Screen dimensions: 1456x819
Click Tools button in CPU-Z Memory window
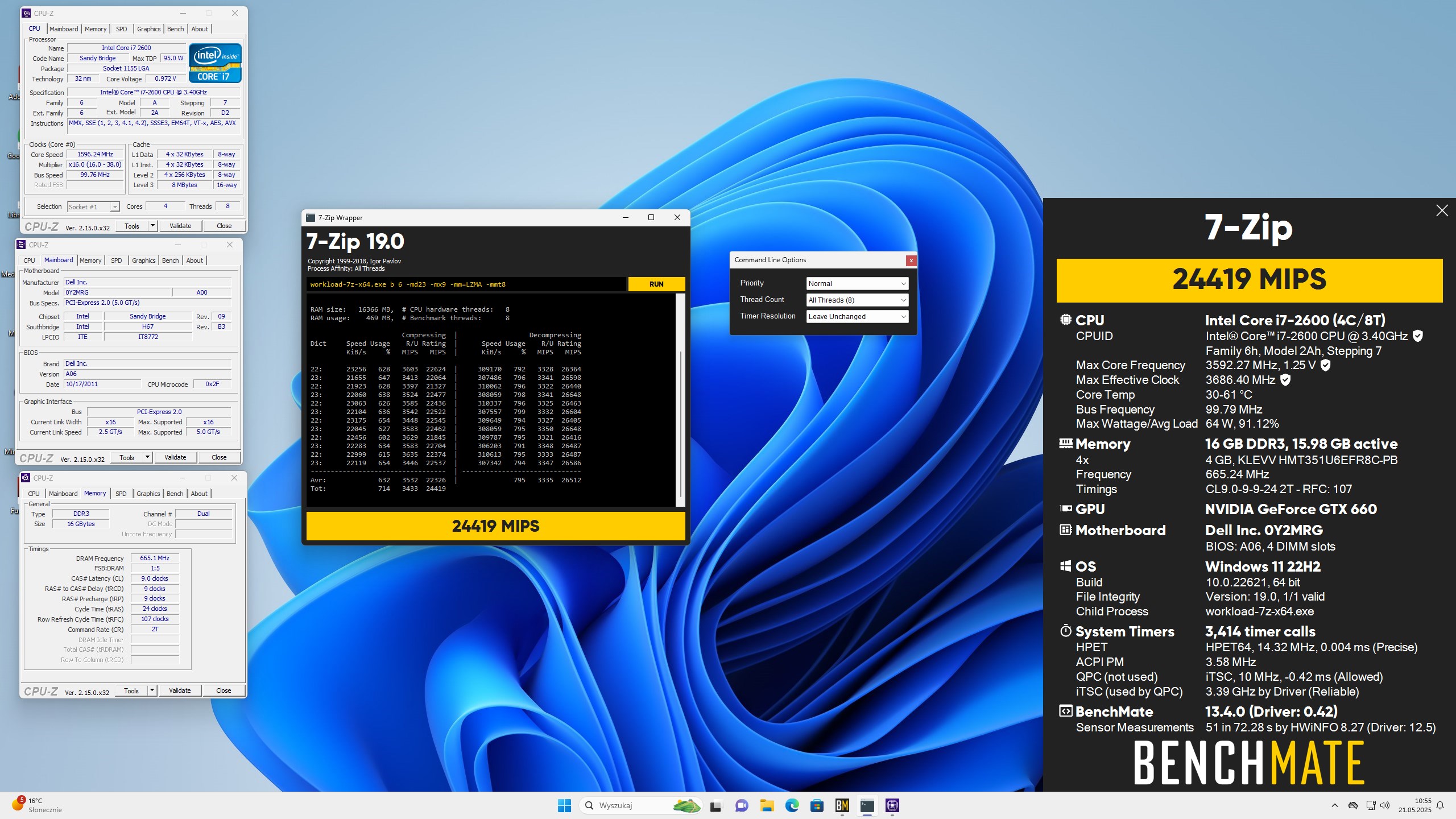point(131,690)
